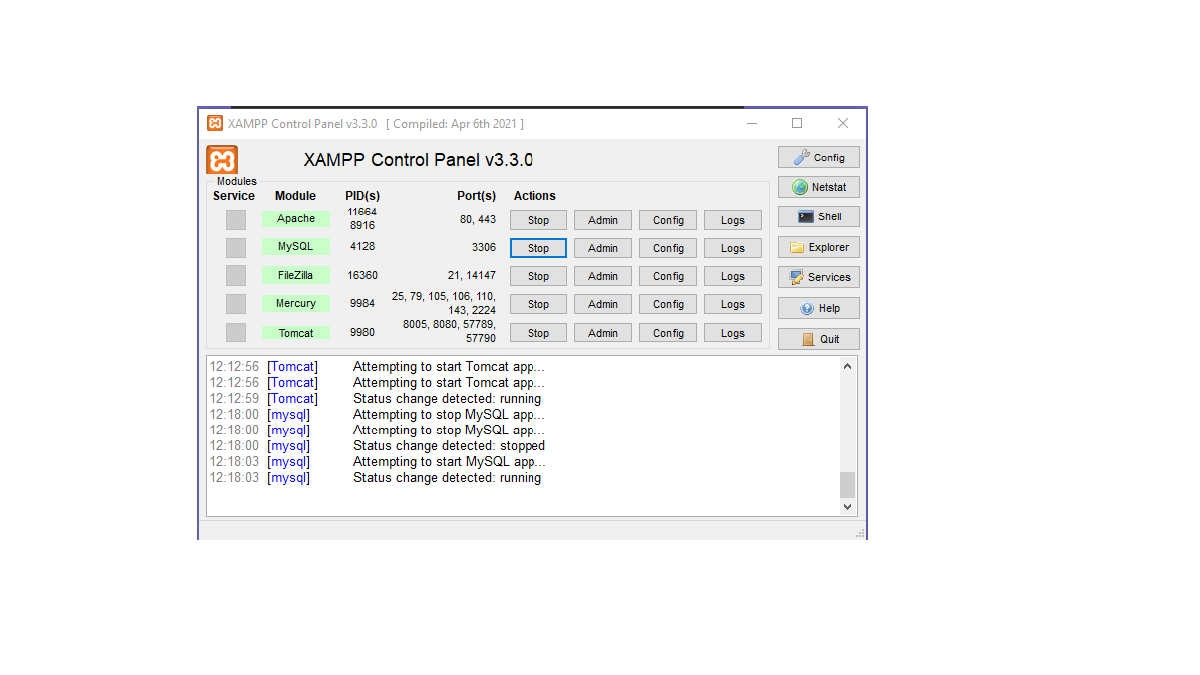The image size is (1200, 675).
Task: Click the log line 'Status change detected: stopped'
Action: click(449, 446)
